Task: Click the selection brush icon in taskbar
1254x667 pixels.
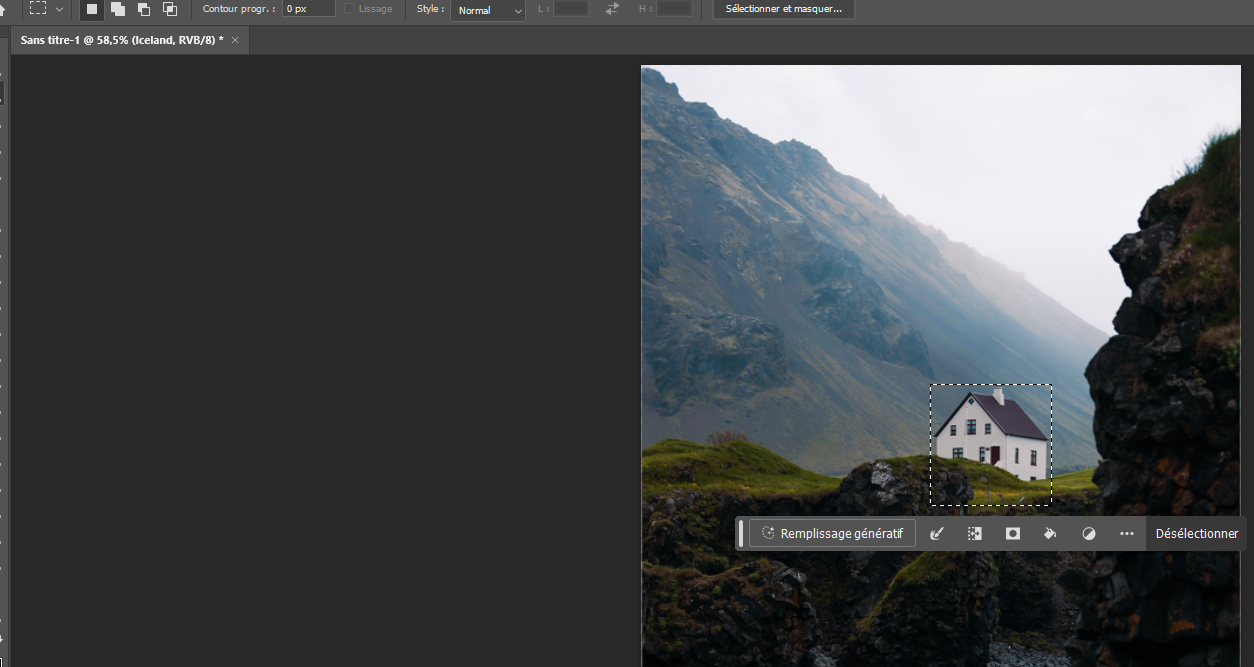Action: click(x=937, y=533)
